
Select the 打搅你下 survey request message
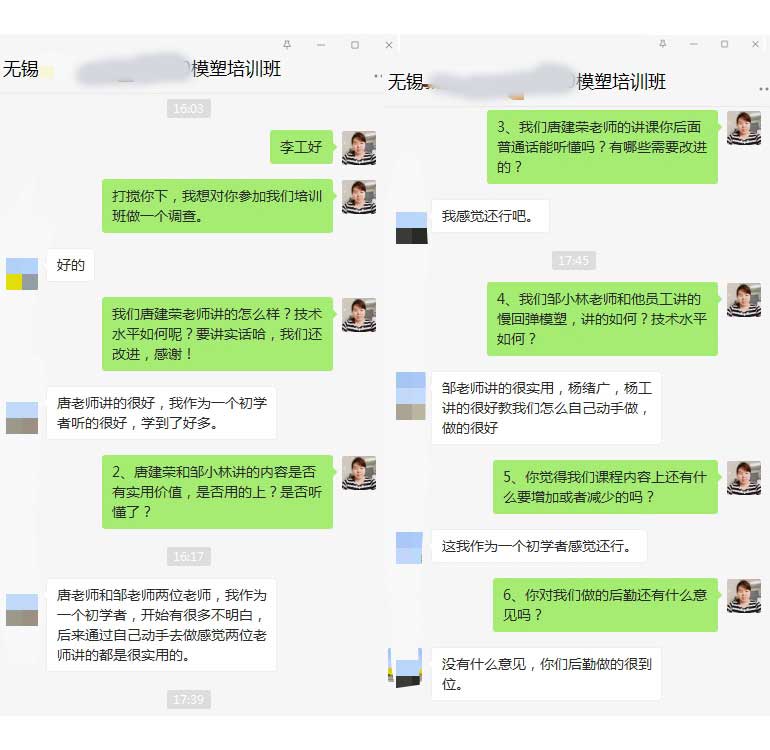[218, 206]
